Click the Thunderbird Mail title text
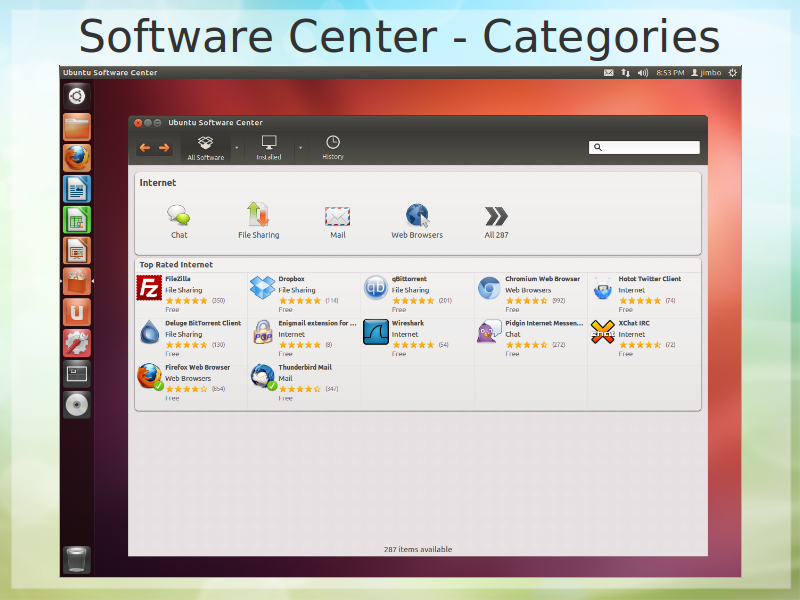800x600 pixels. [305, 367]
